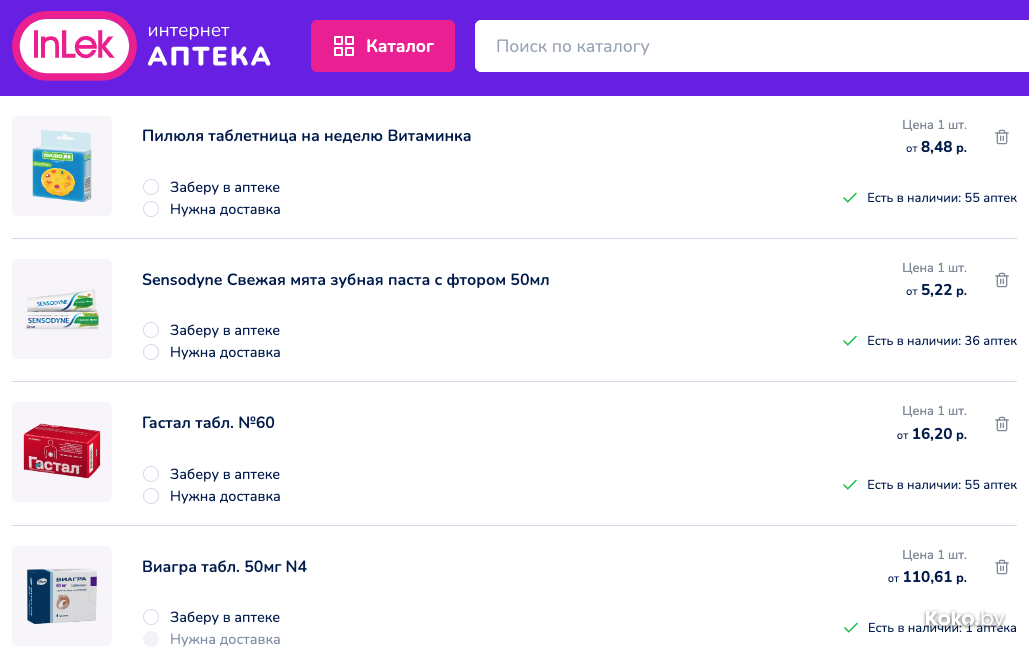This screenshot has height=654, width=1029.
Task: Click the catalog search field
Action: pyautogui.click(x=750, y=46)
